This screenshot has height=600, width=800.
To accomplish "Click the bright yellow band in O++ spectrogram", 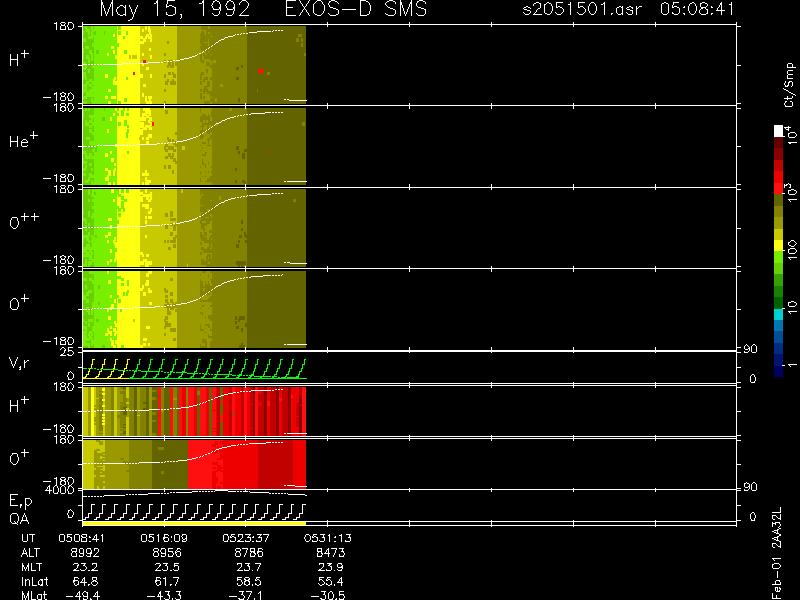I will [128, 228].
